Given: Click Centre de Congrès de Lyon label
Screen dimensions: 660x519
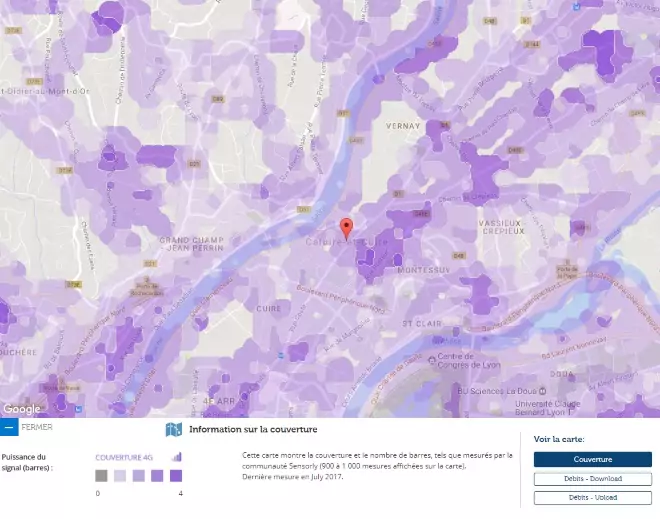Looking at the screenshot, I should pos(469,361).
